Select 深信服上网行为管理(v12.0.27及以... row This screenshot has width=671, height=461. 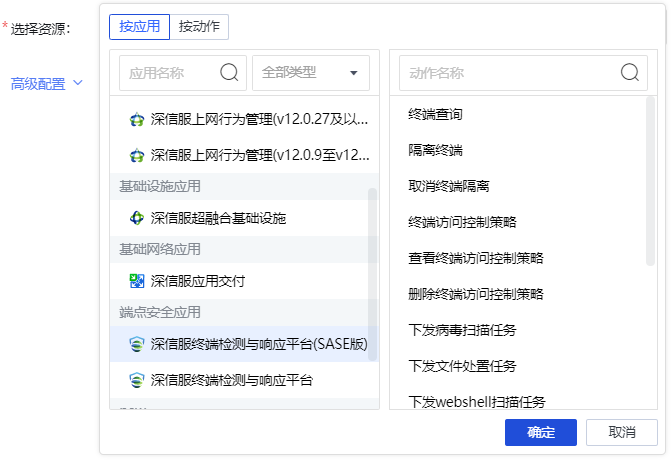pyautogui.click(x=244, y=119)
